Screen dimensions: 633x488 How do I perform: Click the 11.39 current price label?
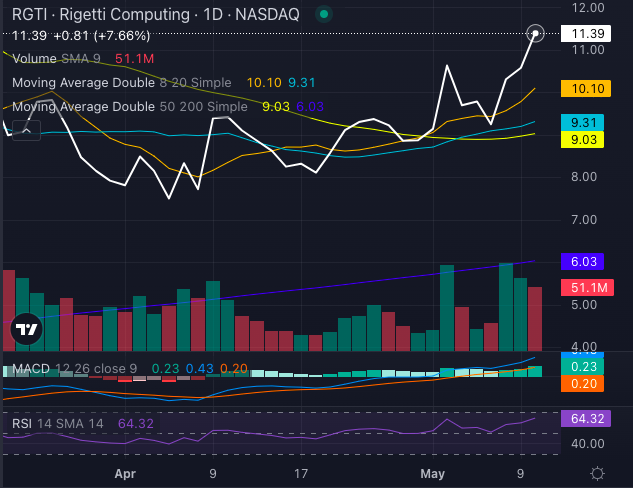click(586, 34)
